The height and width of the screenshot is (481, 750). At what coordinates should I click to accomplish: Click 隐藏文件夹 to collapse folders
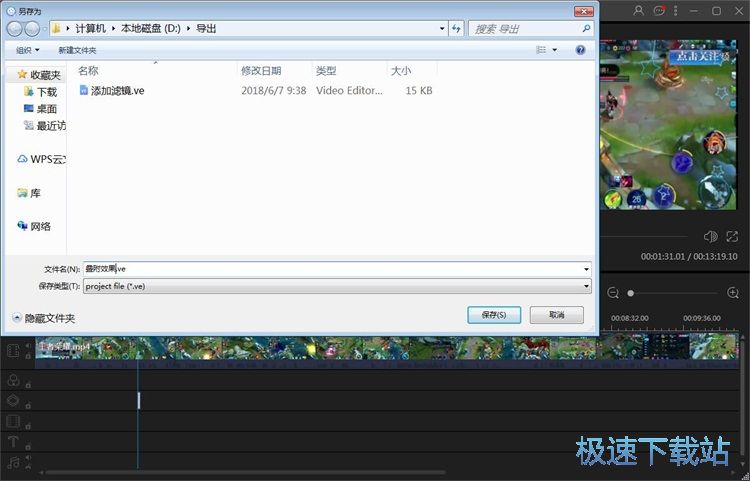click(x=44, y=318)
